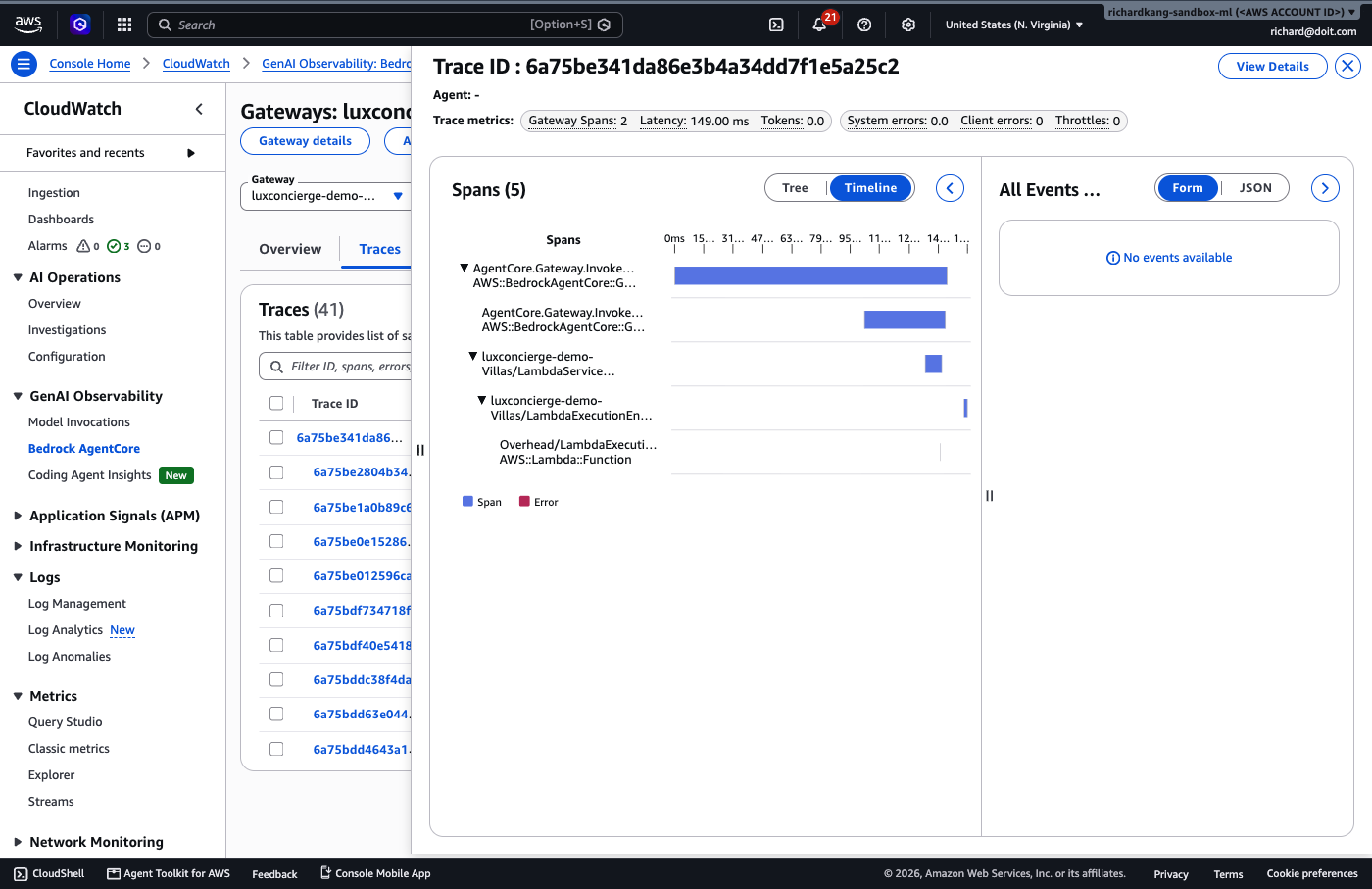This screenshot has width=1372, height=889.
Task: Check the box for trace 6a75be2804b34
Action: 276,472
